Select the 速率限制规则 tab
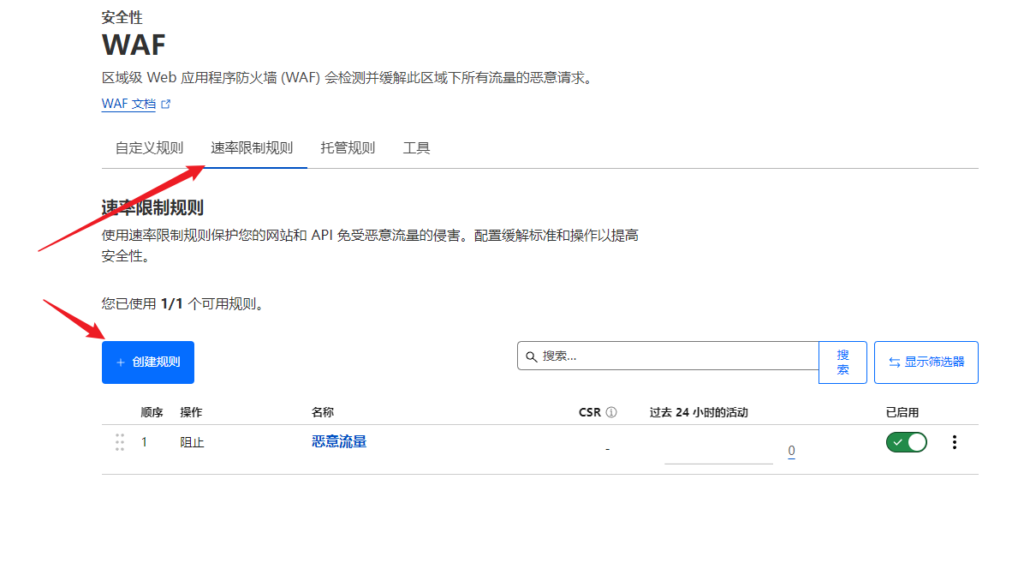This screenshot has height=563, width=1024. pyautogui.click(x=251, y=148)
